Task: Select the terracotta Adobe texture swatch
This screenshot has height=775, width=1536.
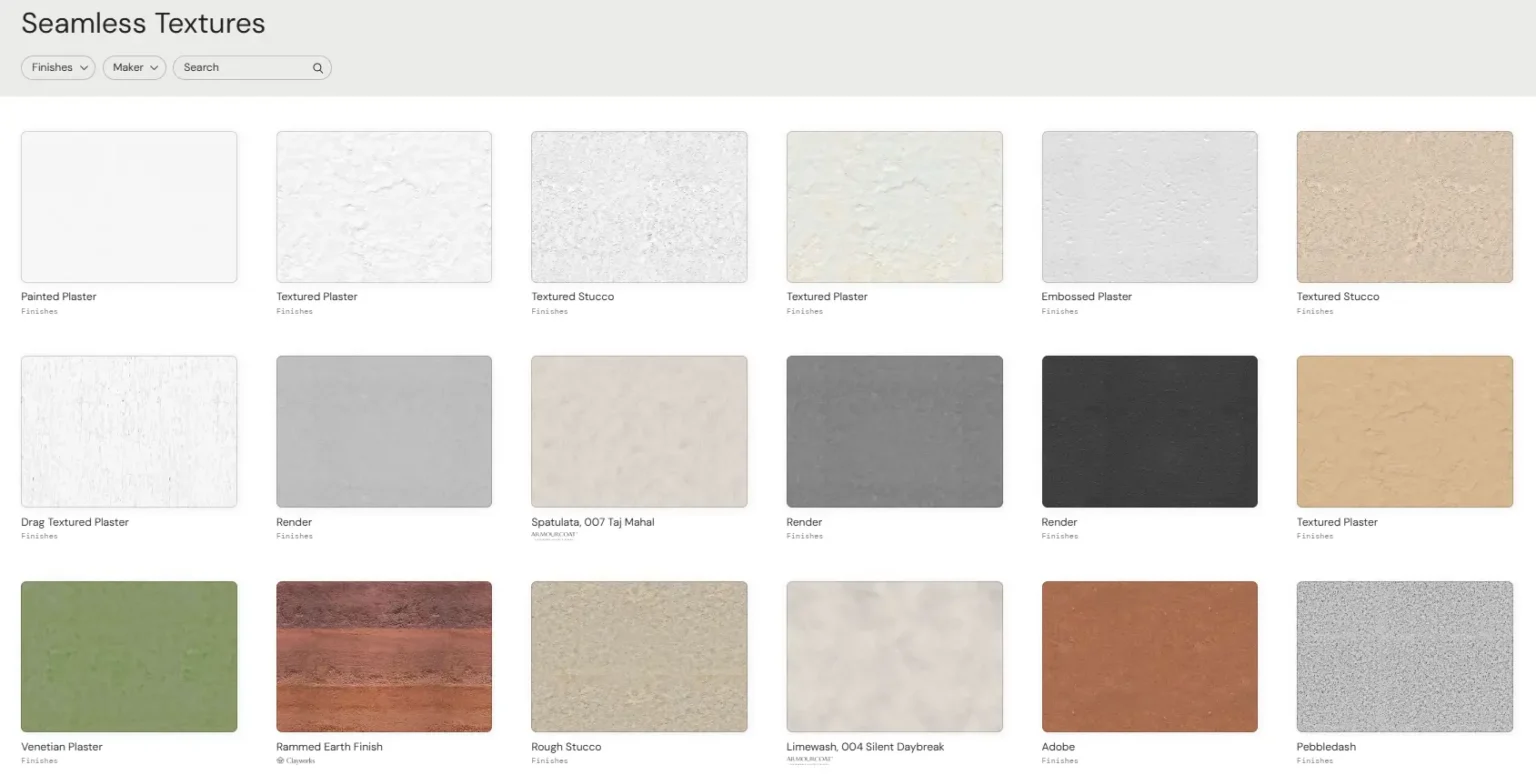Action: pos(1149,656)
